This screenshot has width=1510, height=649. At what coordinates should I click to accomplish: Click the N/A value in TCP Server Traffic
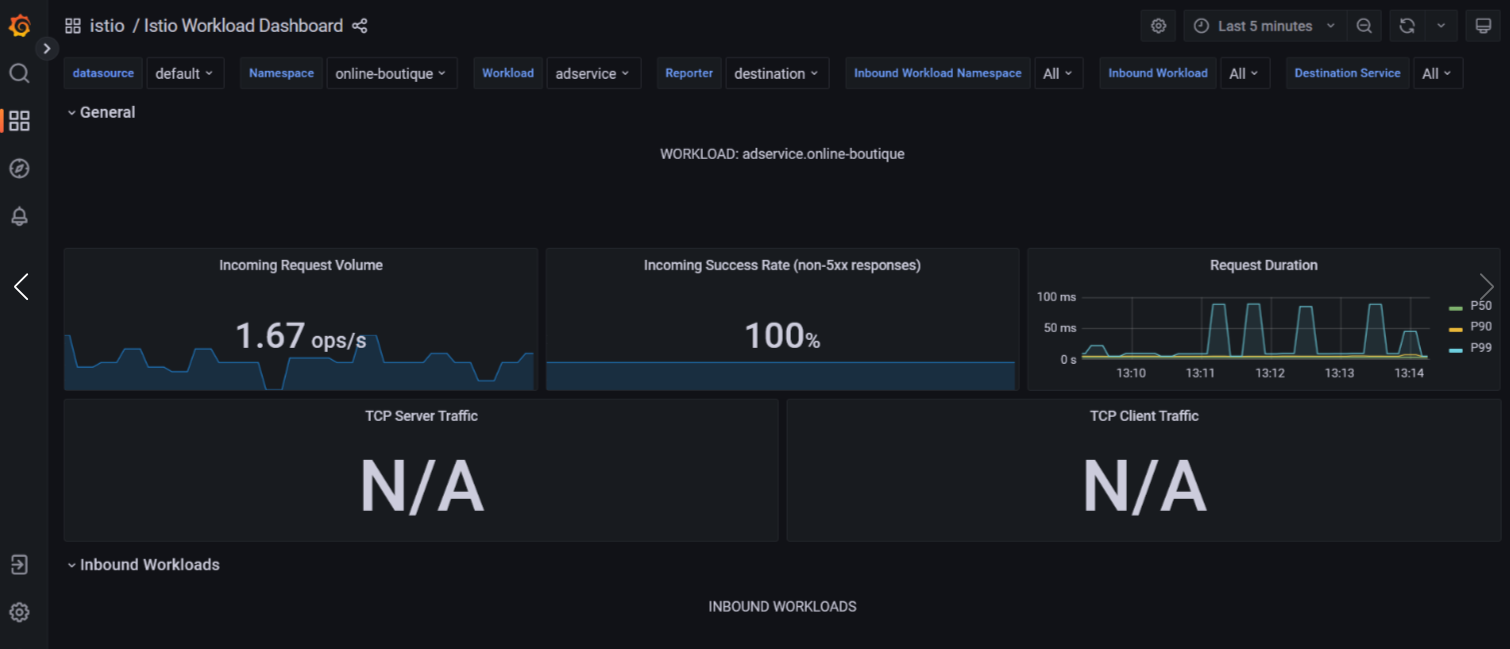pyautogui.click(x=421, y=487)
